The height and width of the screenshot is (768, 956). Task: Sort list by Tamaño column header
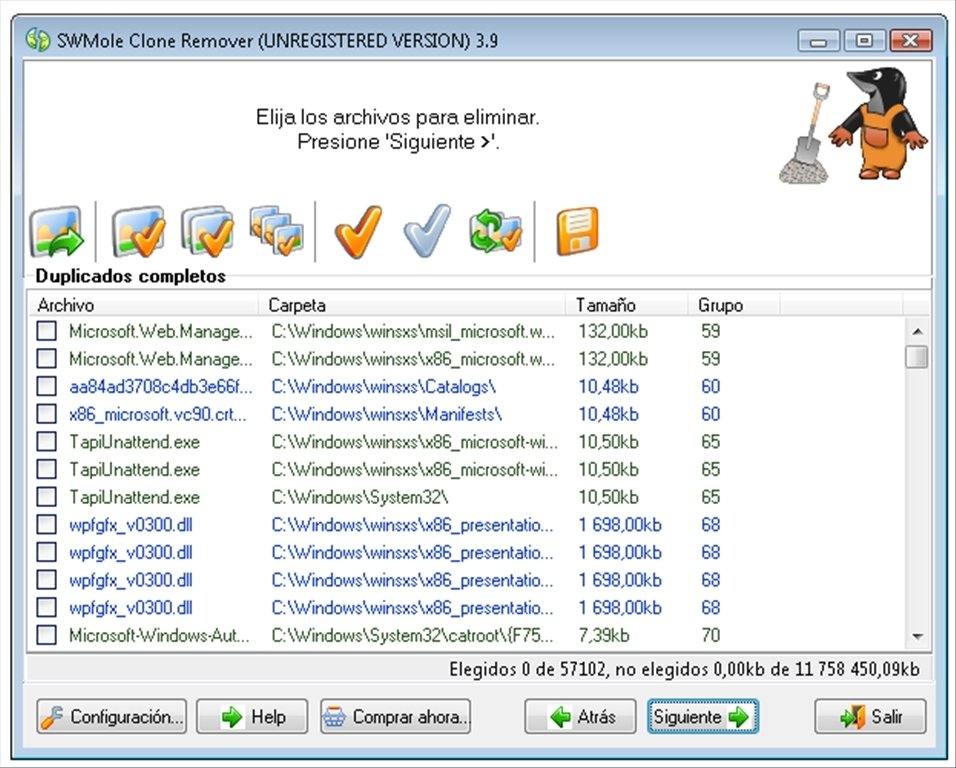pos(627,305)
